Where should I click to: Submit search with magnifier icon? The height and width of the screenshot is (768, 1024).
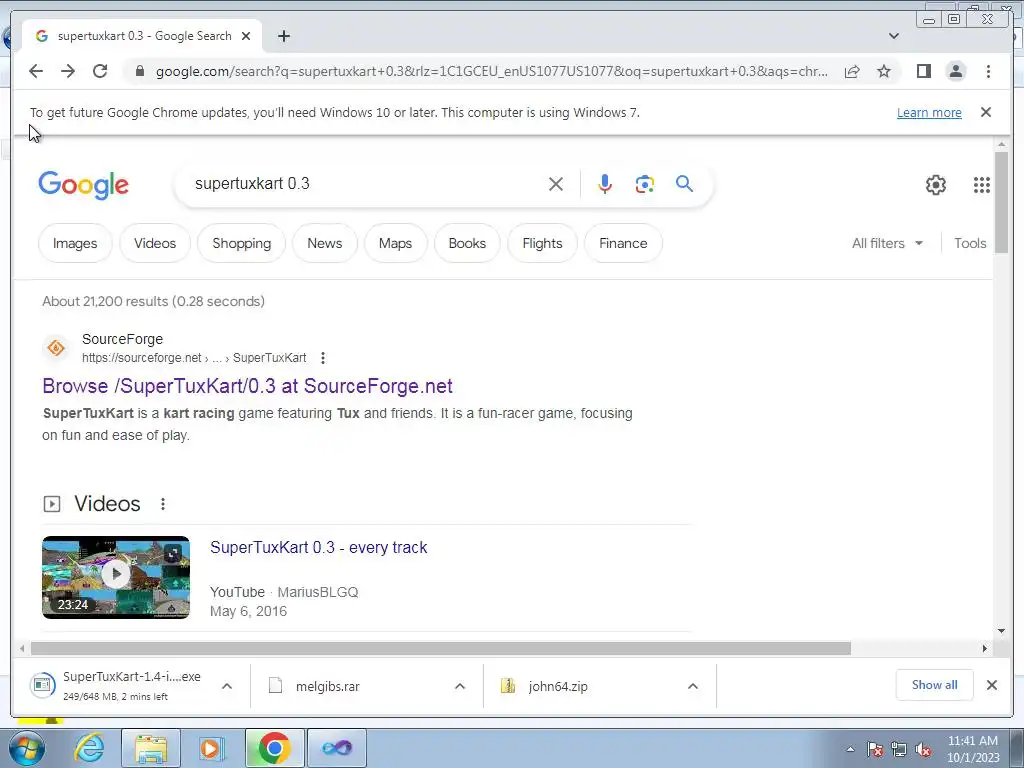(x=684, y=184)
